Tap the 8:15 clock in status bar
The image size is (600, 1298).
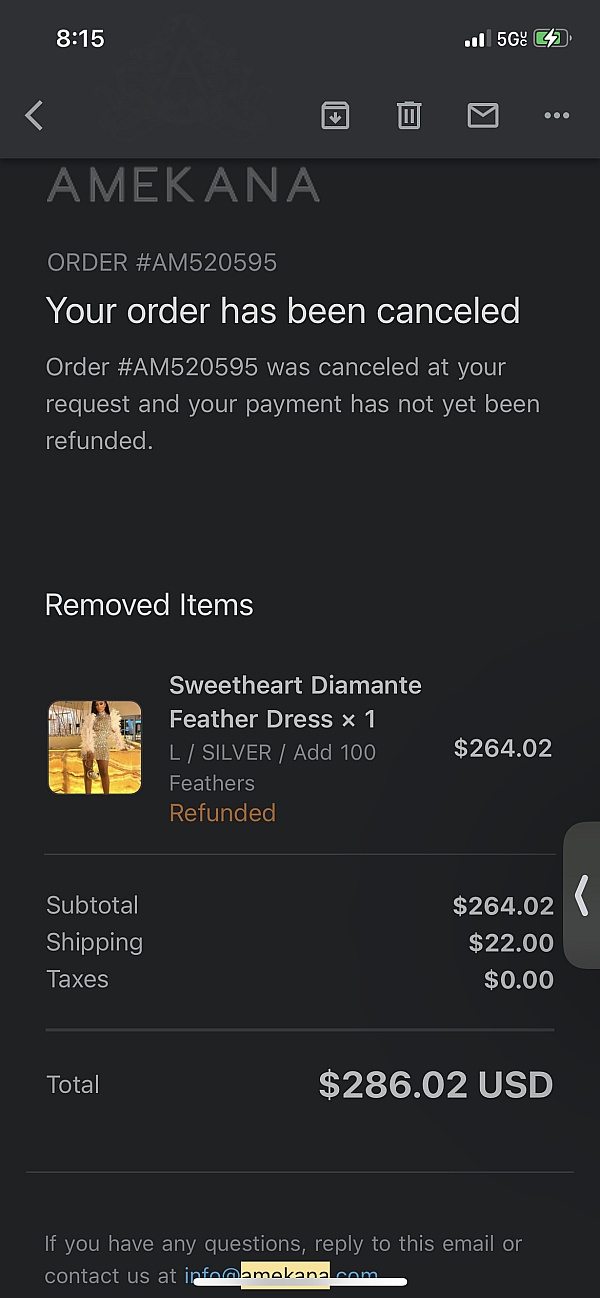pos(80,39)
